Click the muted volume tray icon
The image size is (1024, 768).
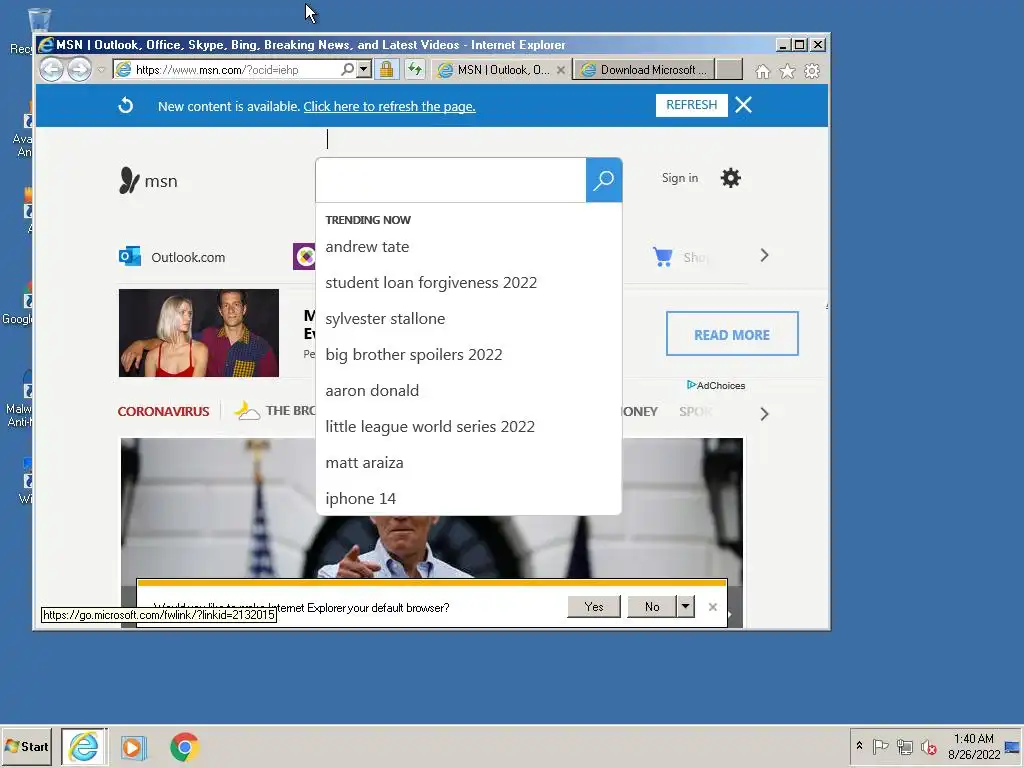click(x=928, y=746)
